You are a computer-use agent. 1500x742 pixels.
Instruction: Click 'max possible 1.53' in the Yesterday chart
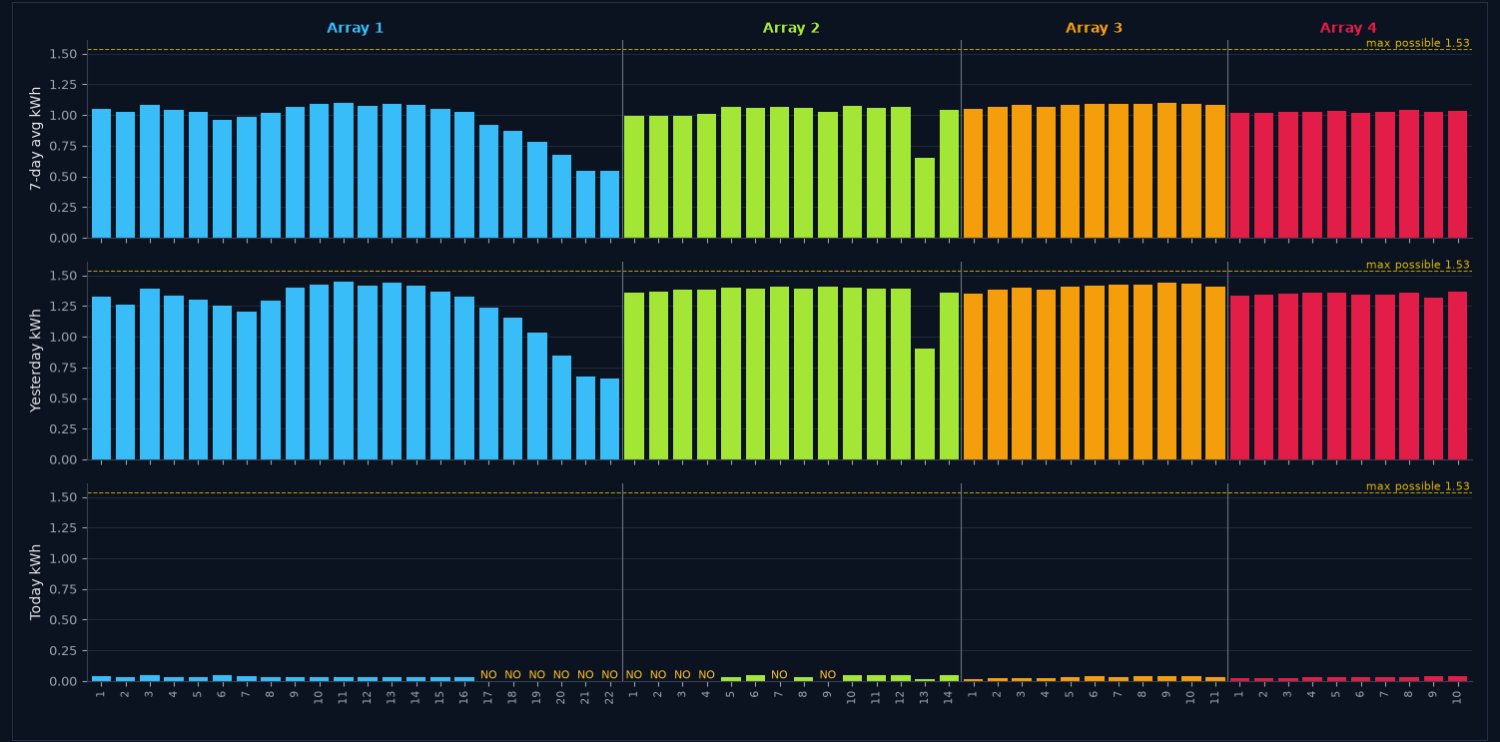click(1417, 265)
